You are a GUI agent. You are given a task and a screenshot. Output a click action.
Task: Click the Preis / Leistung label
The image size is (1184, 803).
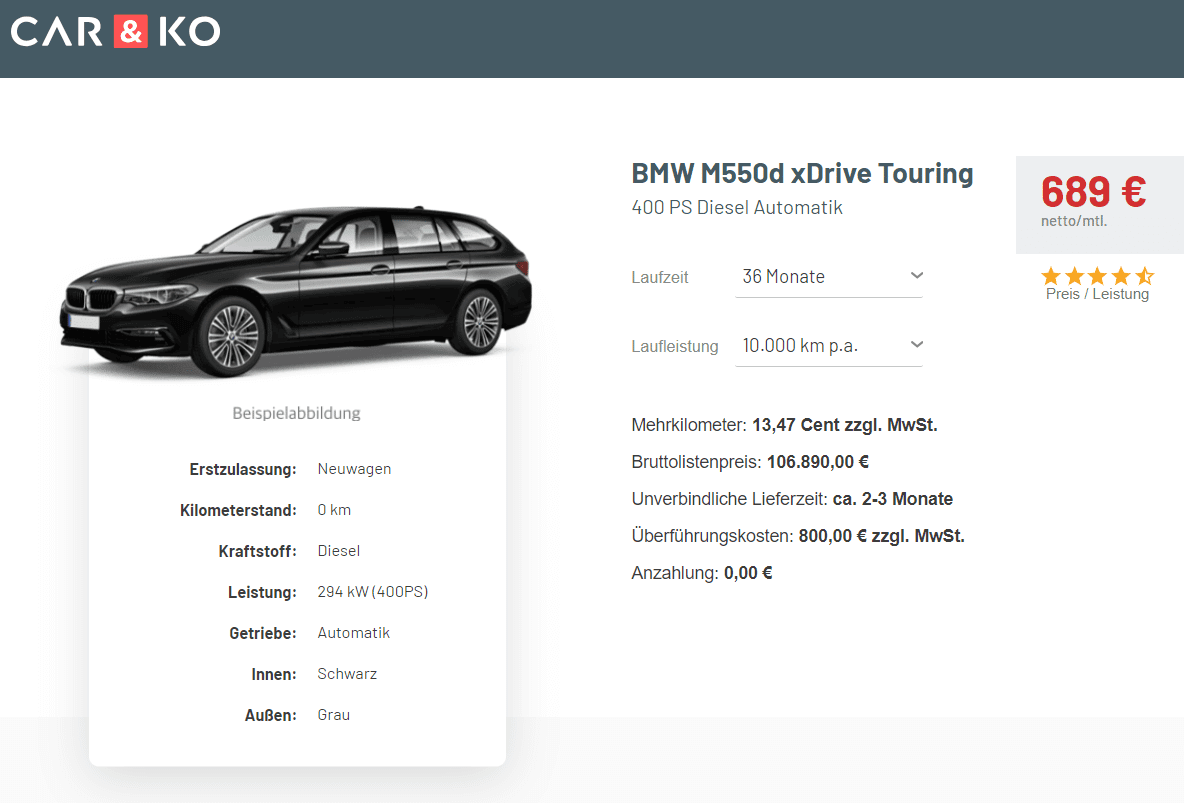(x=1097, y=294)
